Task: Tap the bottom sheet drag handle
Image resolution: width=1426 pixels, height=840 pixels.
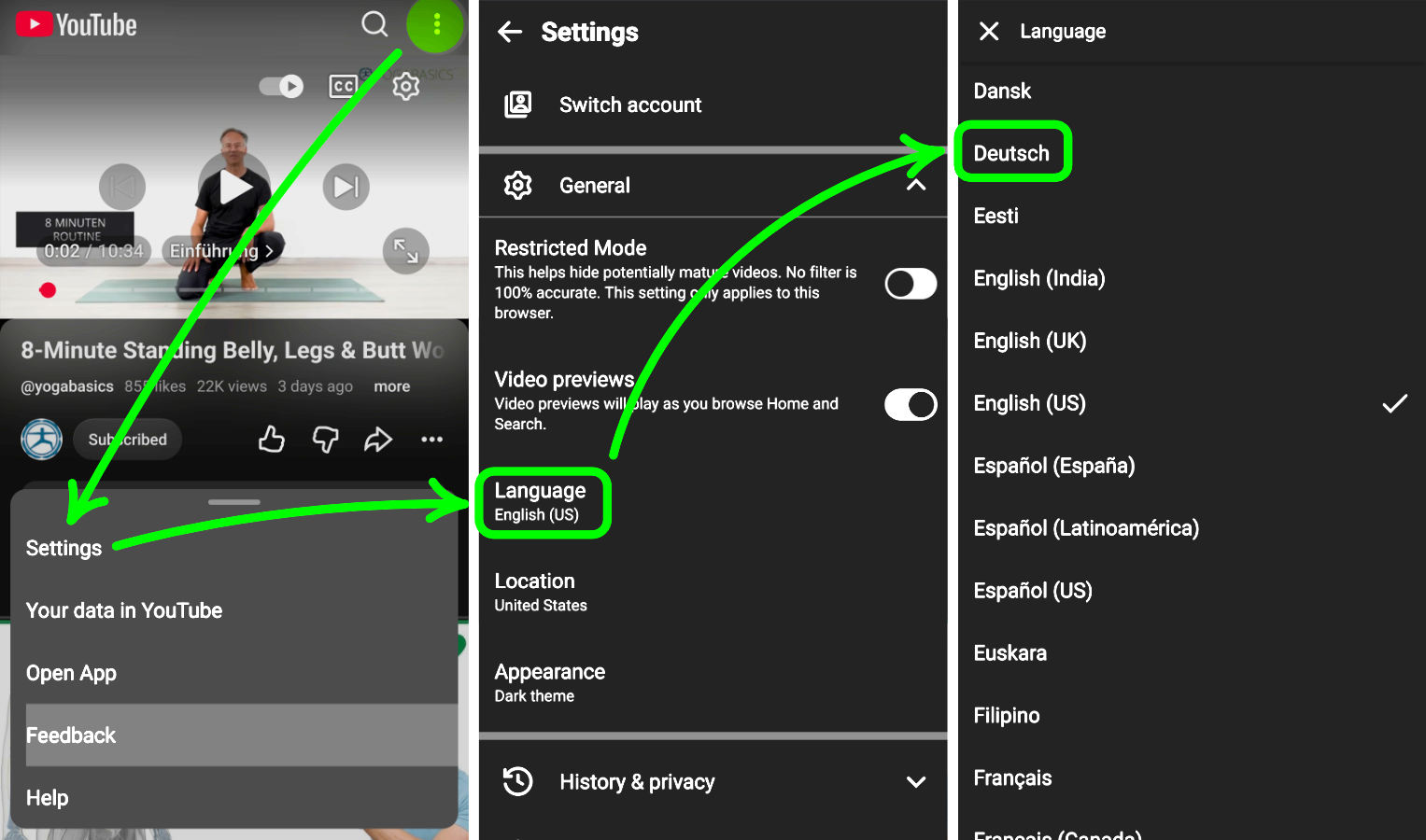Action: [234, 502]
